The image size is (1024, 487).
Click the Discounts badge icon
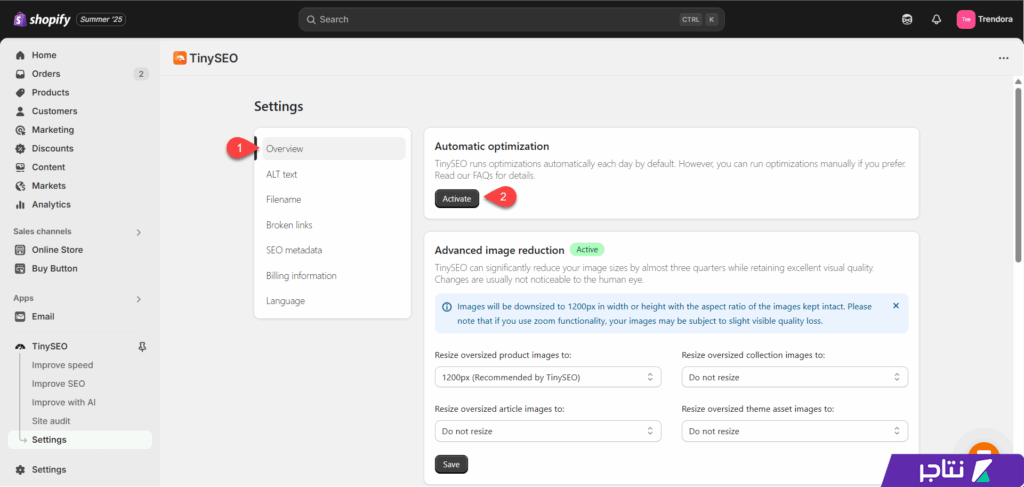[20, 148]
